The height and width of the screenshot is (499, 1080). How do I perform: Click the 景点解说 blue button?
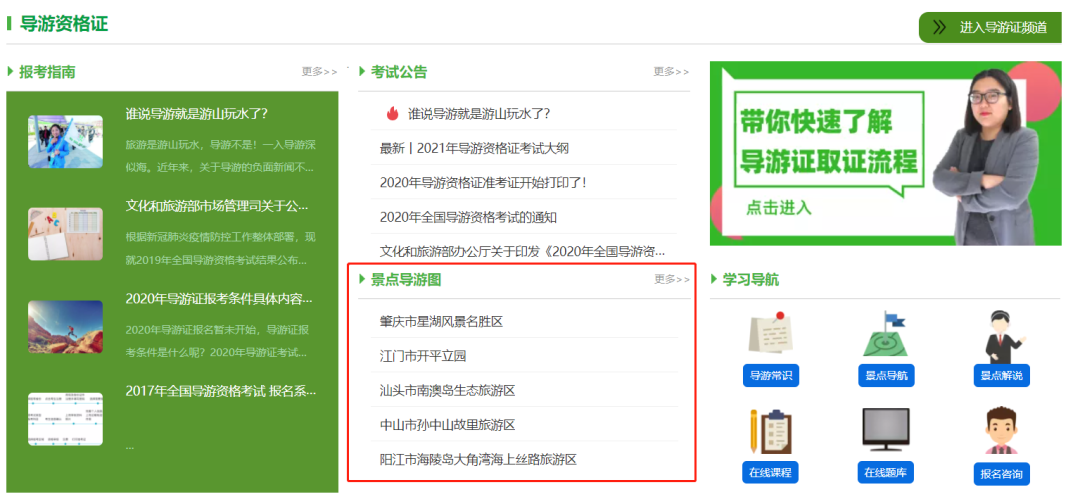click(1001, 376)
